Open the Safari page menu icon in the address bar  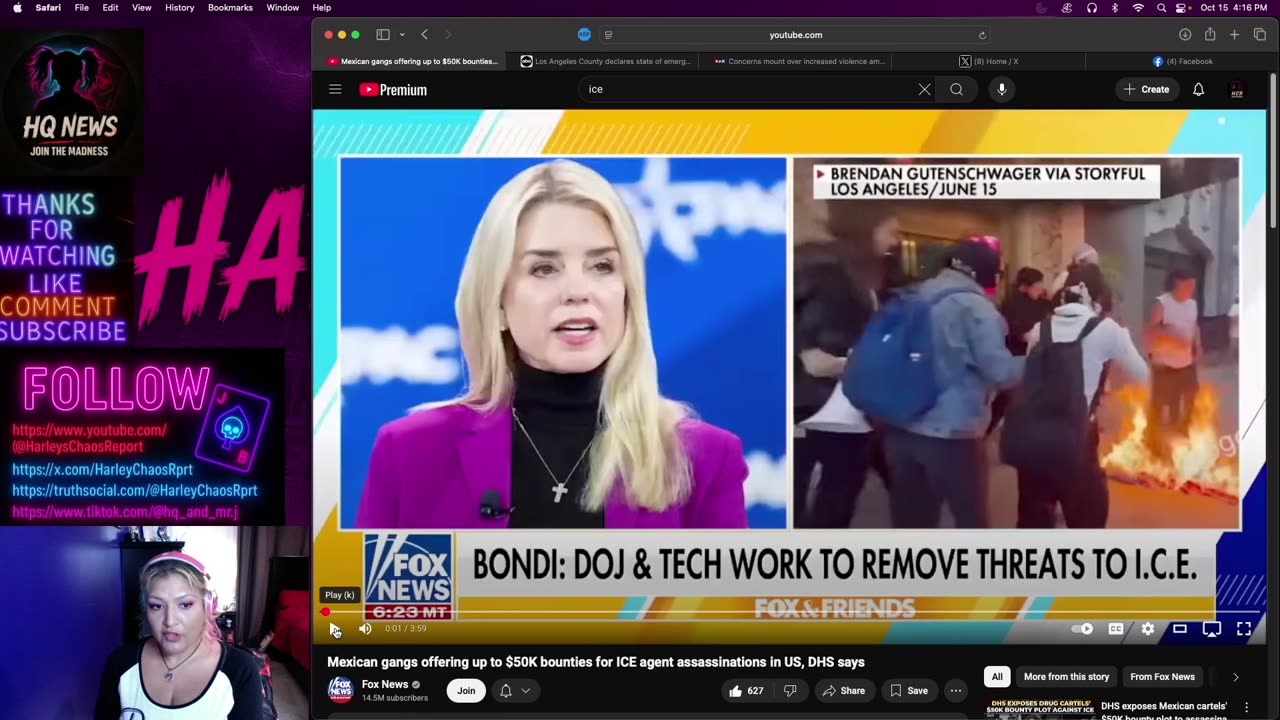point(608,34)
